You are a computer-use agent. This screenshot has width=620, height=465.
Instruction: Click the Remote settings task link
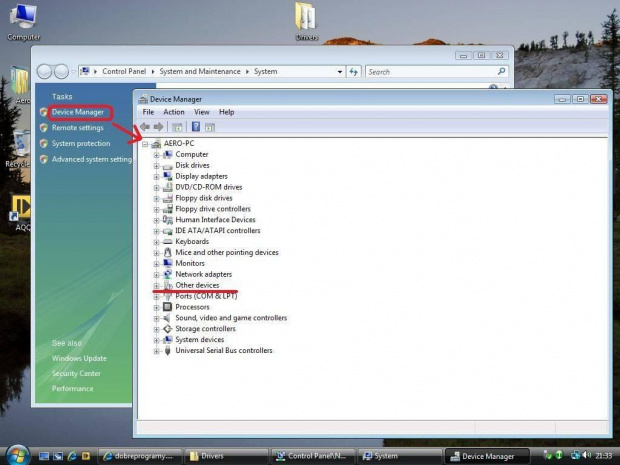[78, 128]
